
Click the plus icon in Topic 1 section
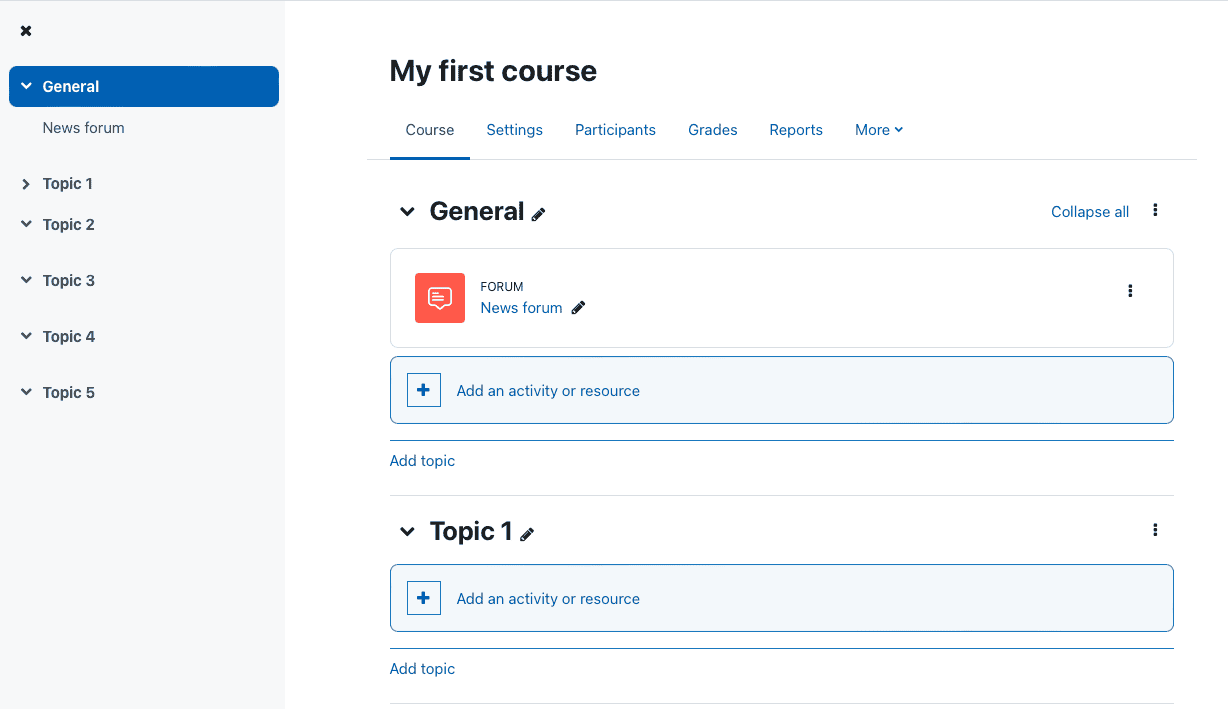point(424,598)
